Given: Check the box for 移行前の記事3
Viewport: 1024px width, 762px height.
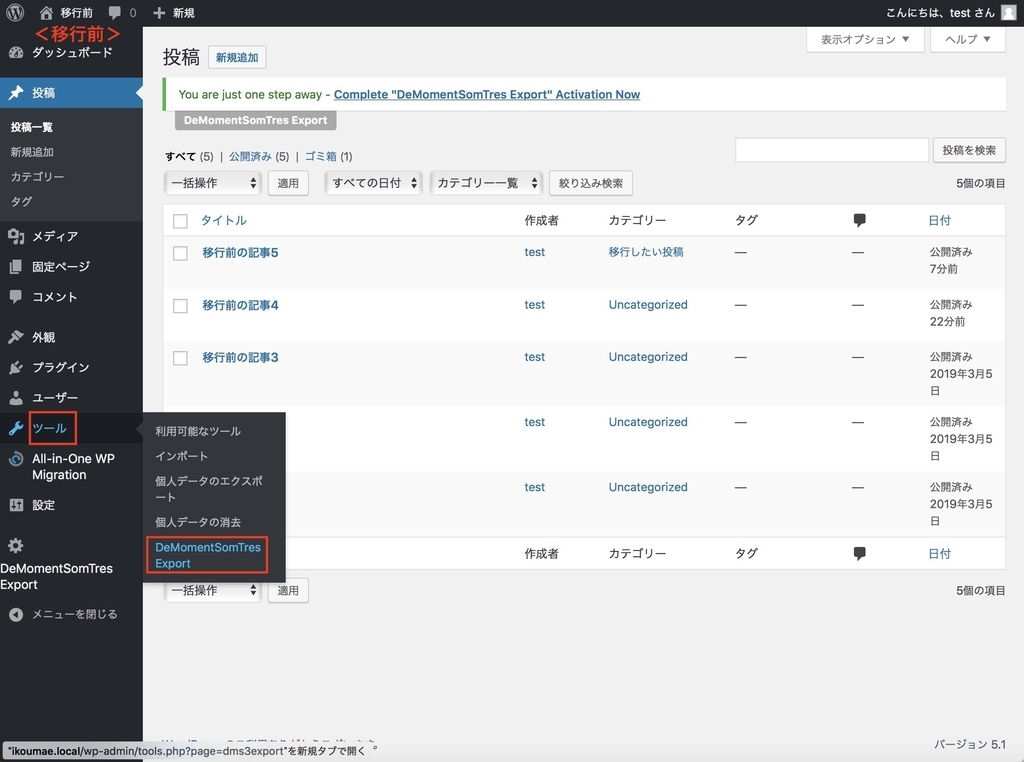Looking at the screenshot, I should 180,358.
